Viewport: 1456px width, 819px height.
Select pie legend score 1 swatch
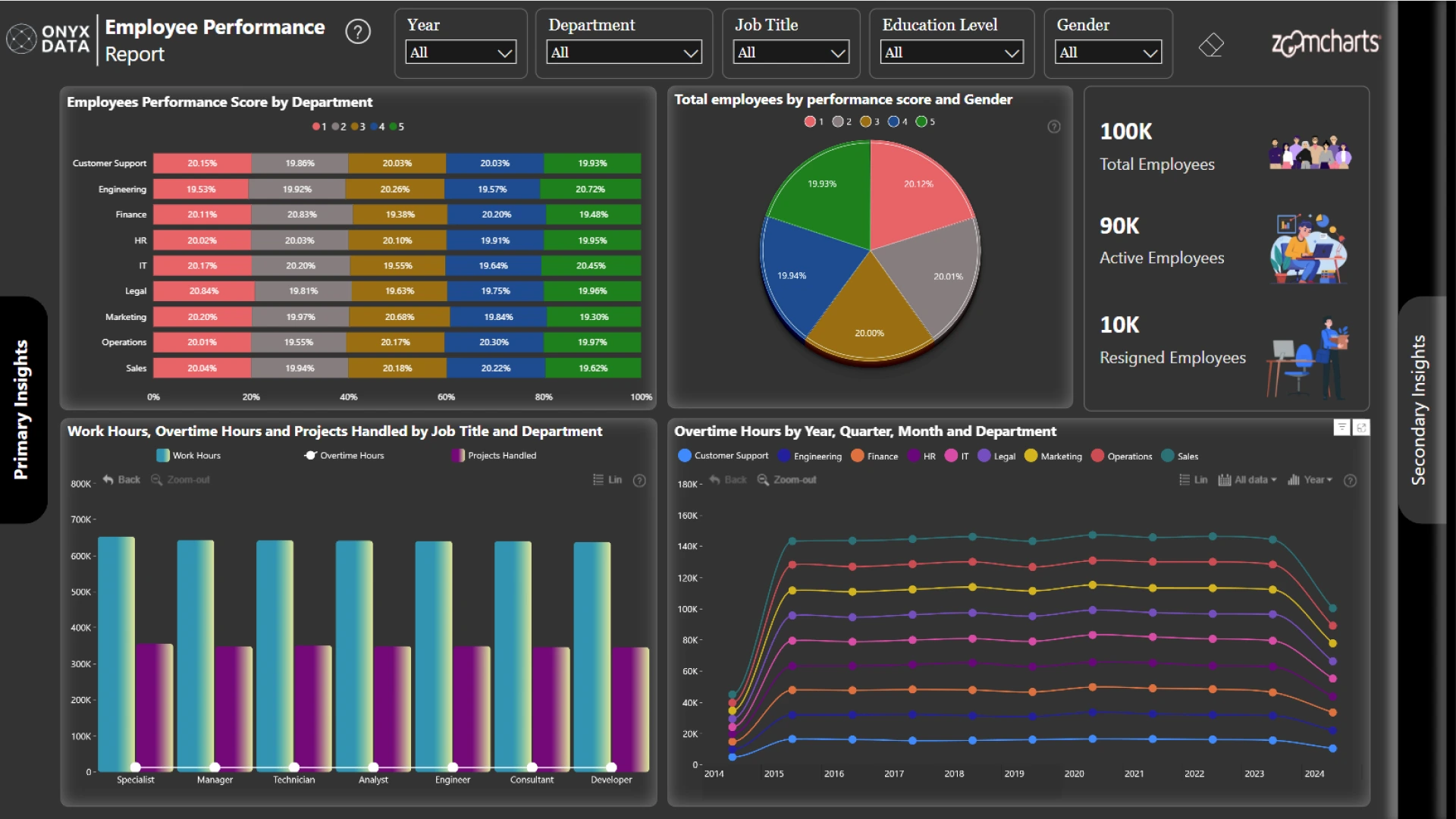tap(810, 121)
